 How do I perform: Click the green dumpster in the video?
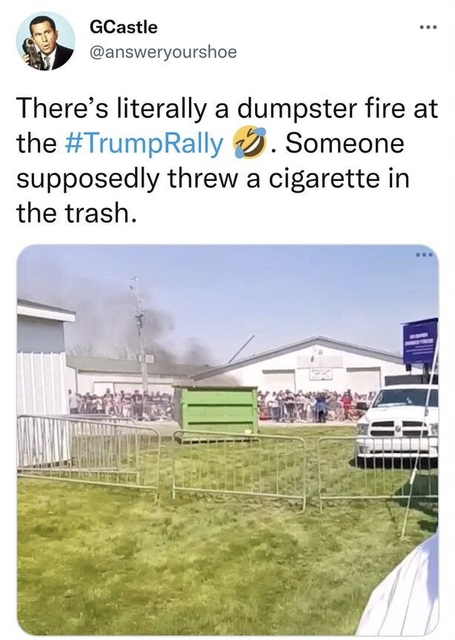coord(217,410)
